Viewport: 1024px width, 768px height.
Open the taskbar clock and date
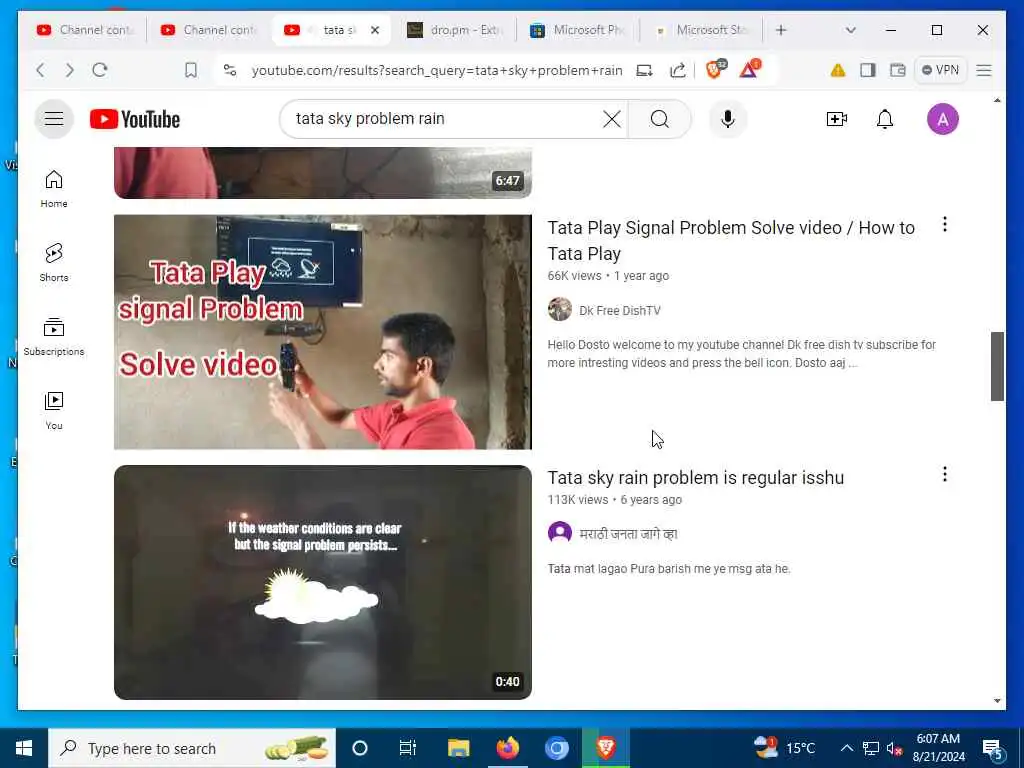[938, 748]
